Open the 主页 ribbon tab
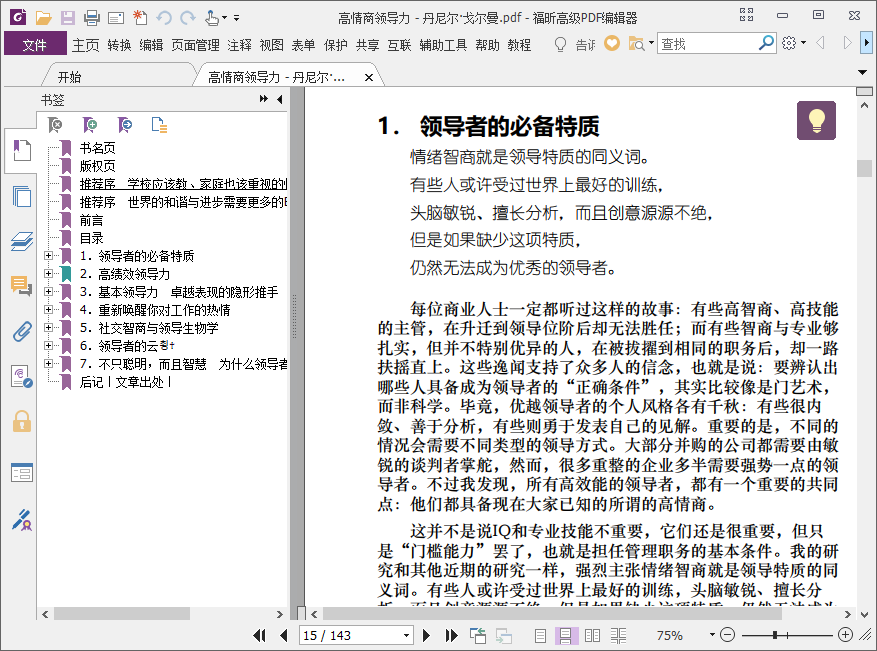Viewport: 877px width, 651px height. point(86,45)
